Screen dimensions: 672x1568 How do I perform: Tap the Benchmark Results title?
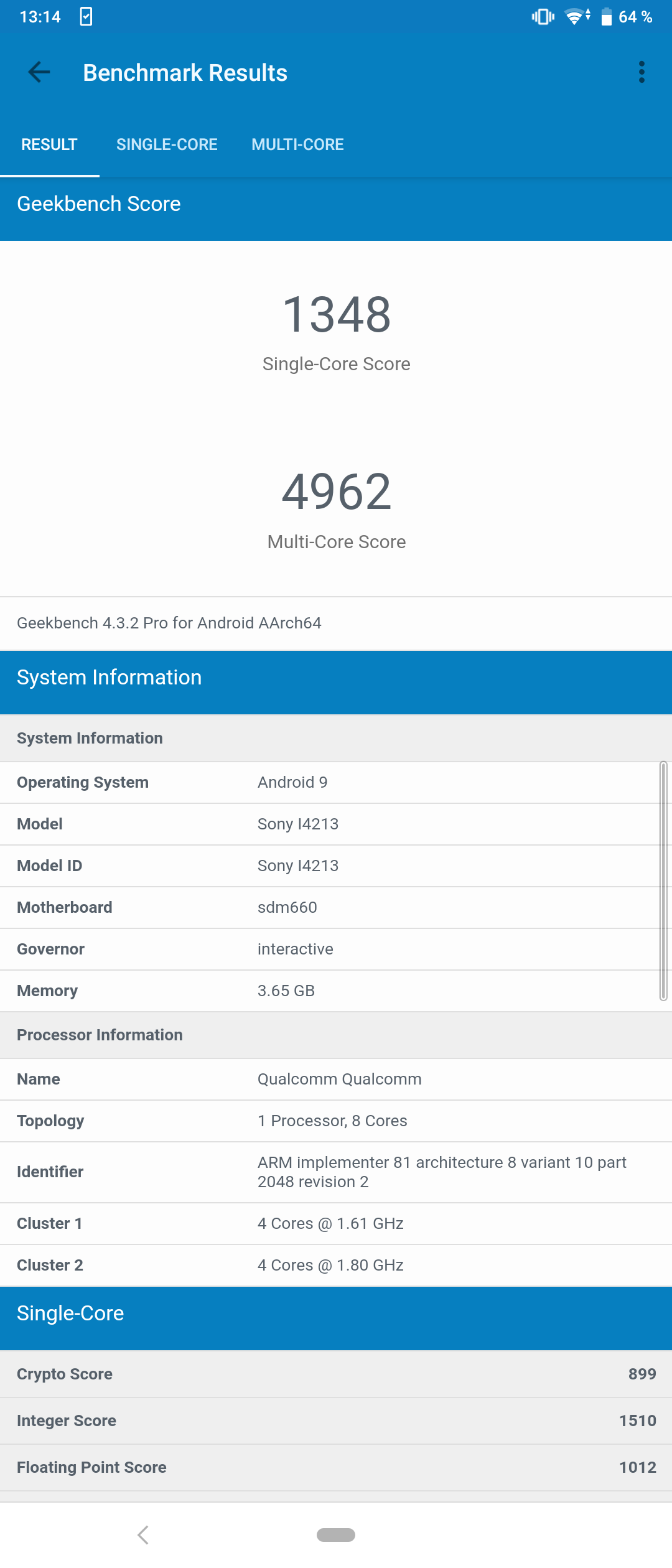click(x=185, y=73)
